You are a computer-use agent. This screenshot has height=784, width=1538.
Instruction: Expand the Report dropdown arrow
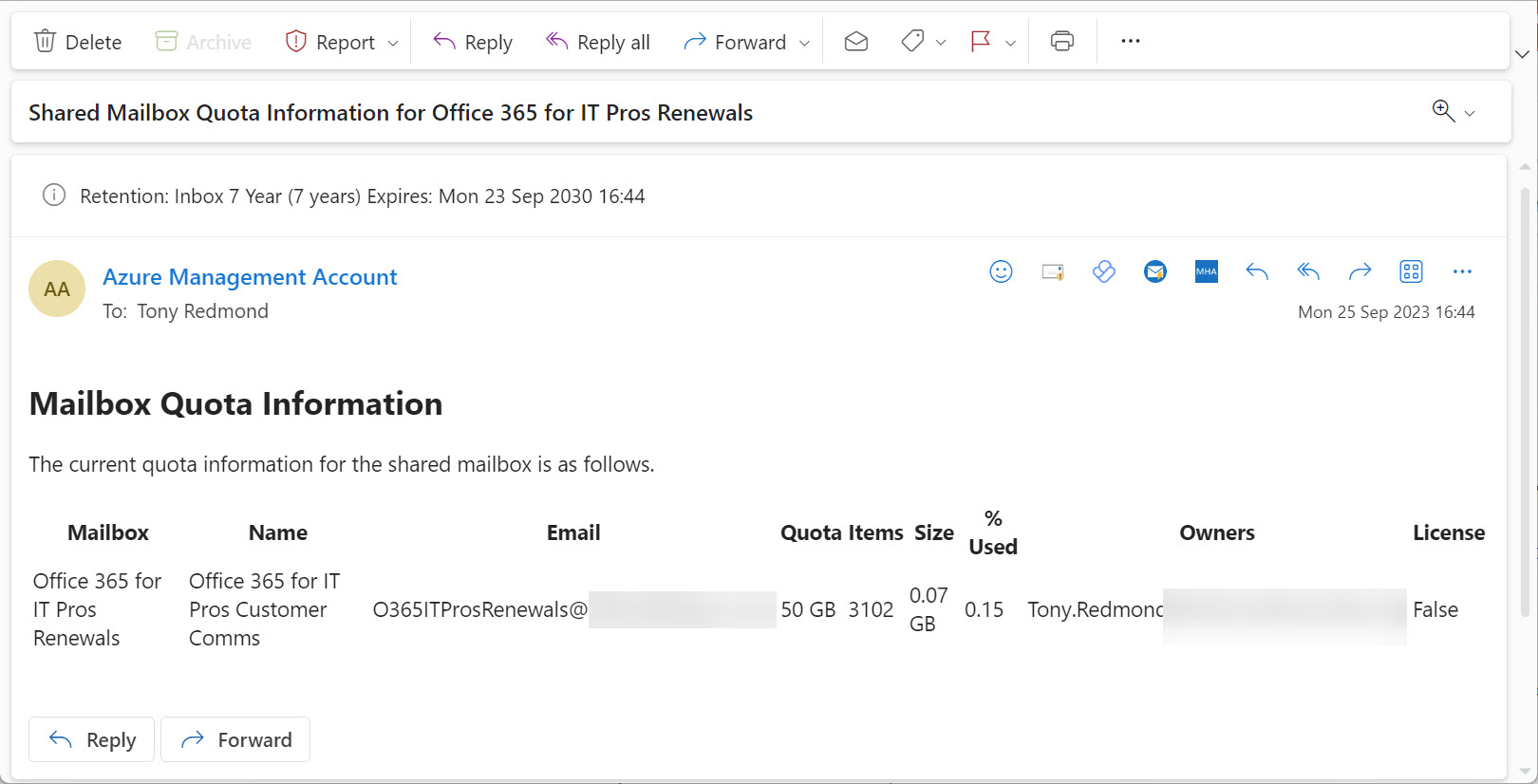coord(393,43)
